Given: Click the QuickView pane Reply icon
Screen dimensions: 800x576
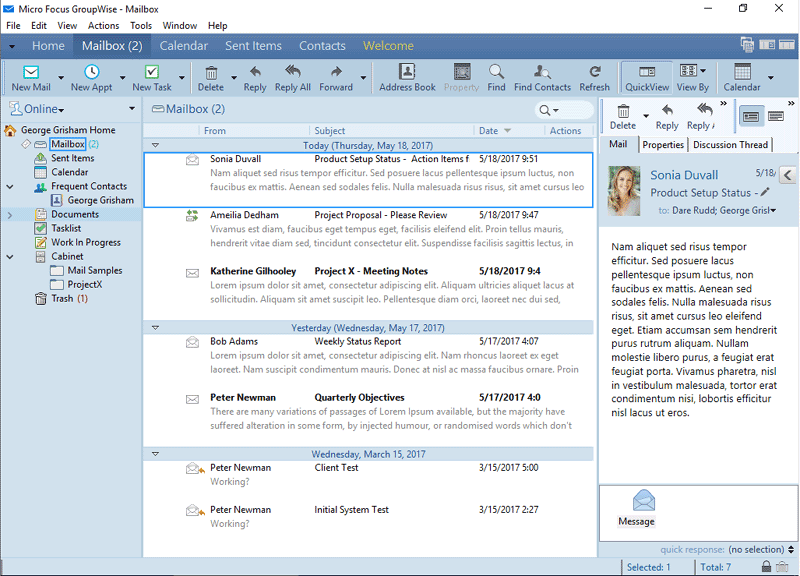Looking at the screenshot, I should point(667,117).
